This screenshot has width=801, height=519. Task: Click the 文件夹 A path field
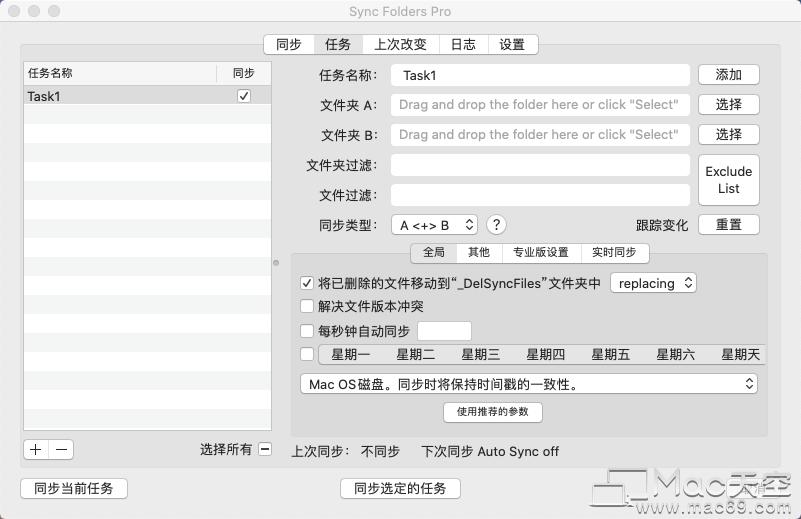coord(540,105)
